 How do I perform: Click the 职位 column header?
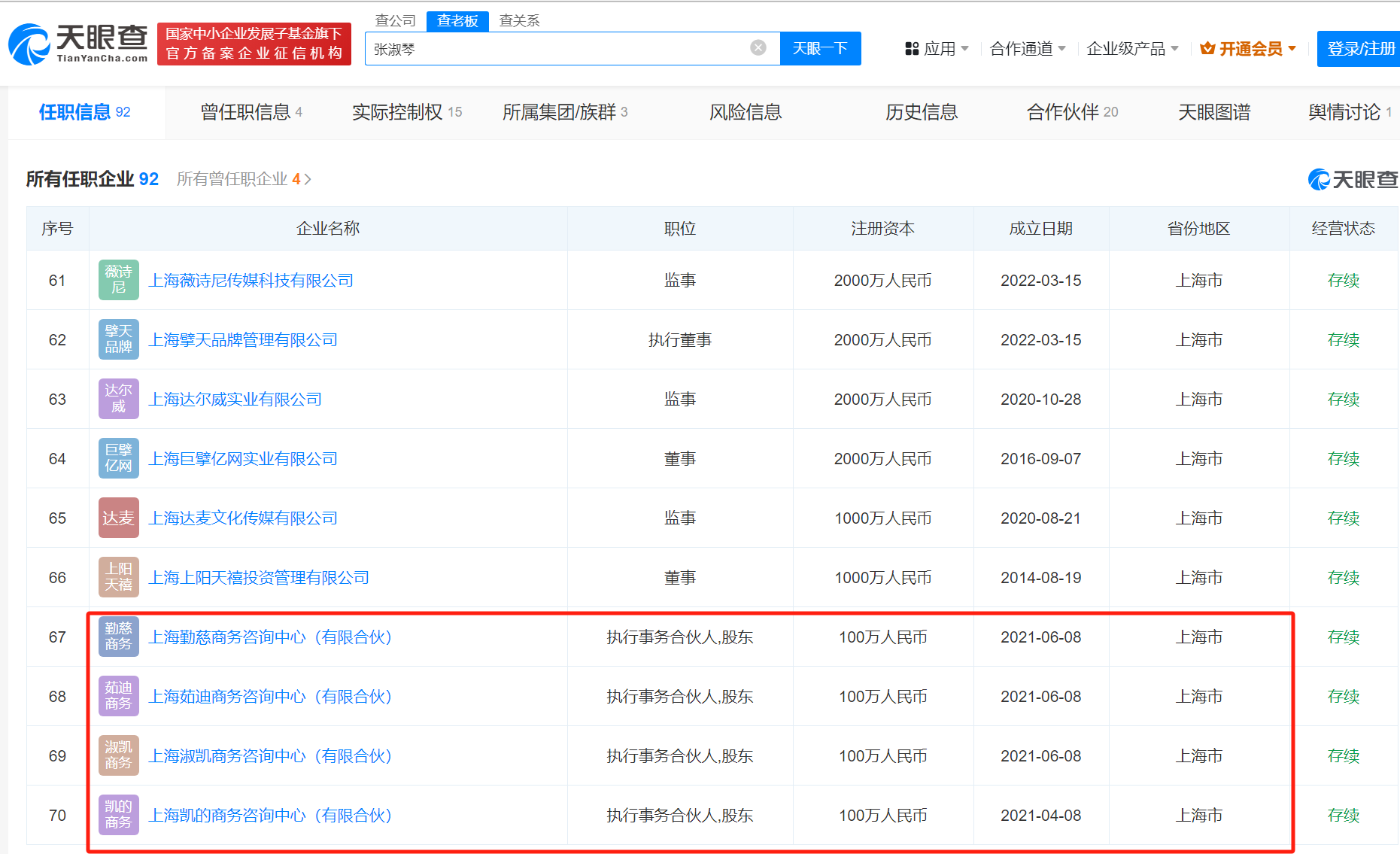tap(680, 228)
